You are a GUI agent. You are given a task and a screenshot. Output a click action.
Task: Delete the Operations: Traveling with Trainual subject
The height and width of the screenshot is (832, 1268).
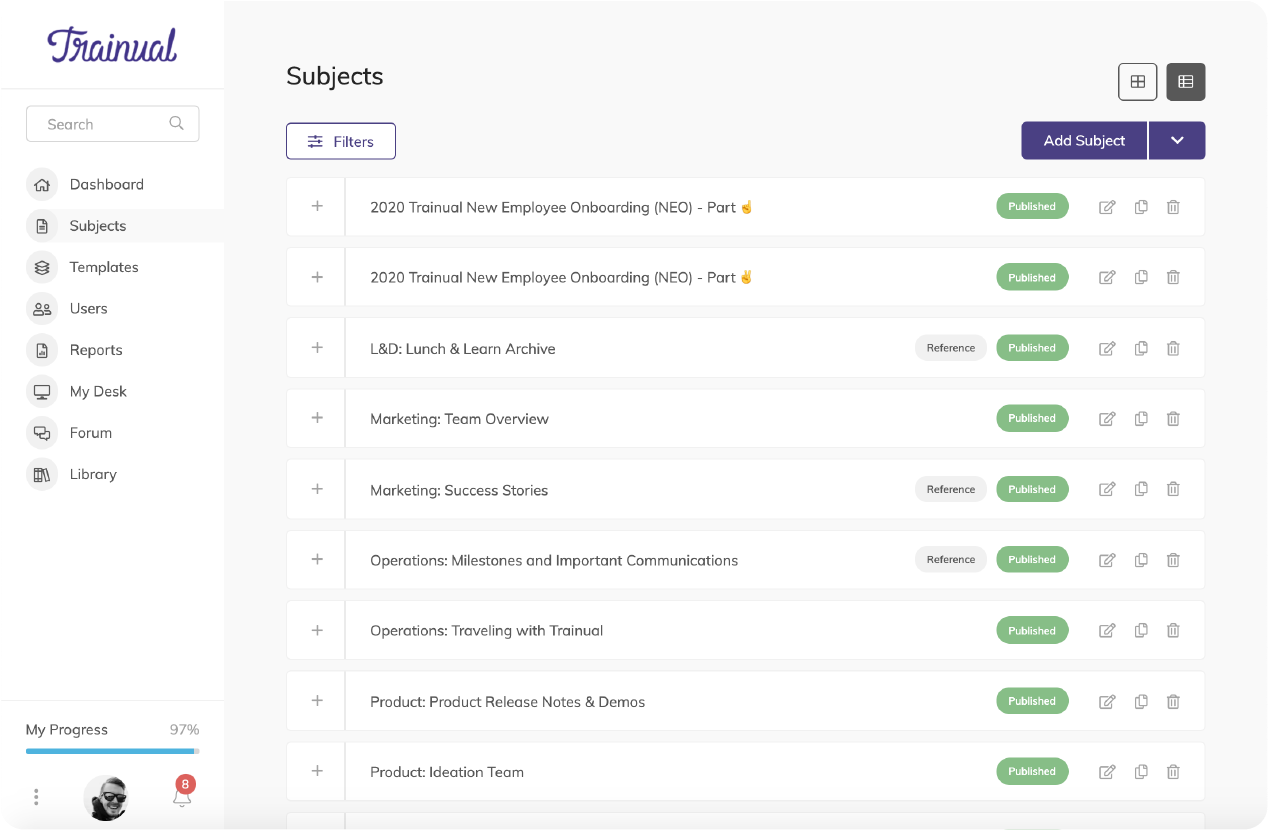pos(1173,631)
